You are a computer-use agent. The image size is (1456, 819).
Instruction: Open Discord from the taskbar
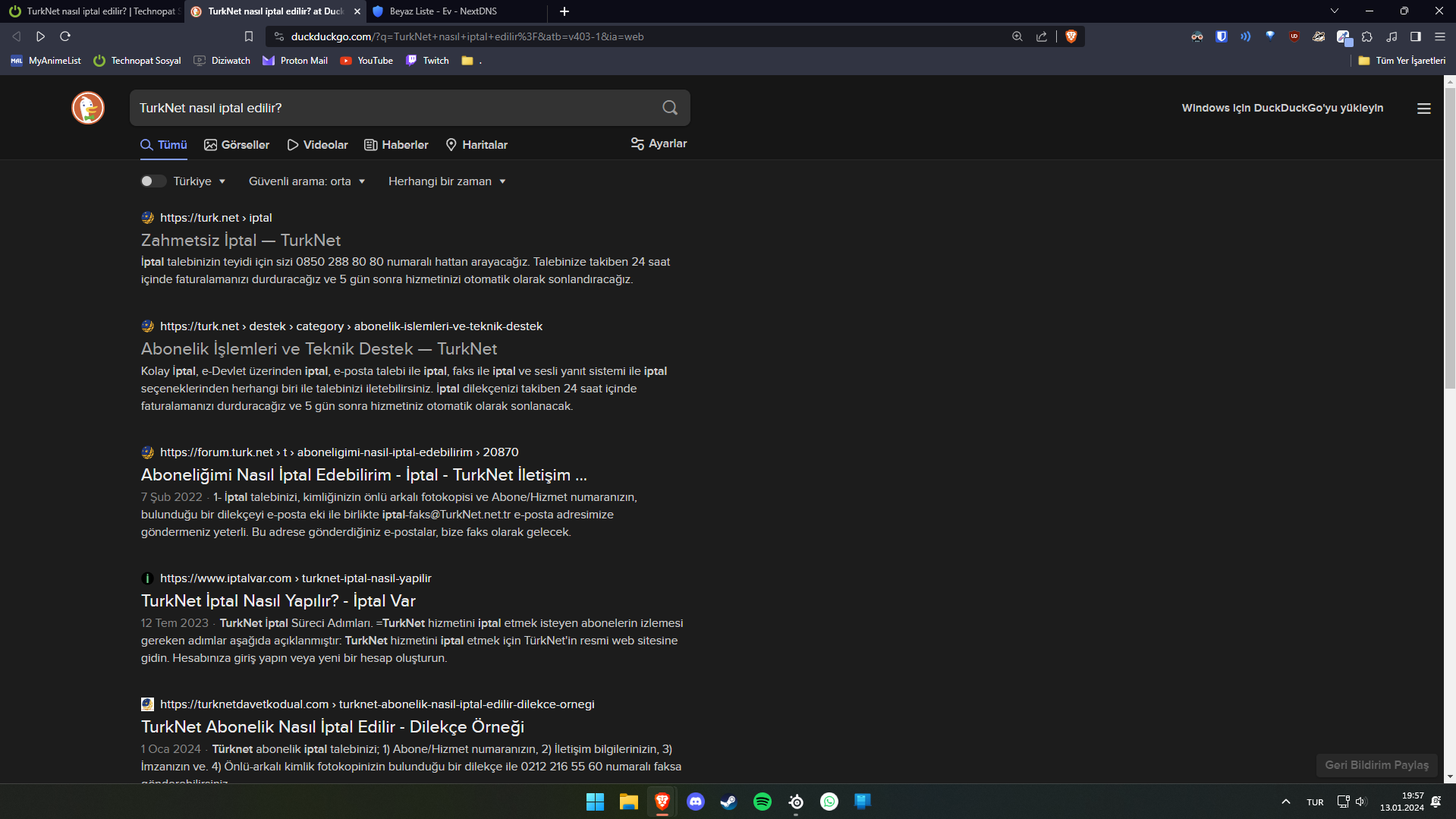696,802
